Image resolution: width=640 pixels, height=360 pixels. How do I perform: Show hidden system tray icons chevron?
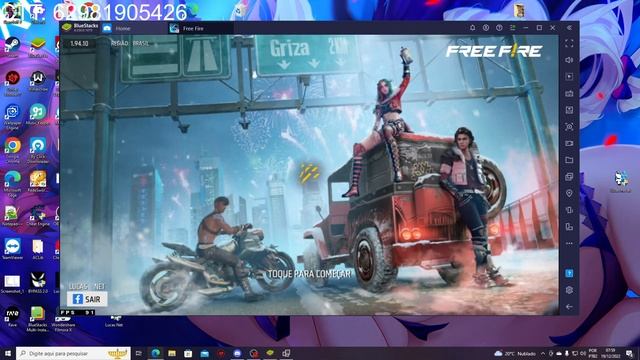(543, 353)
